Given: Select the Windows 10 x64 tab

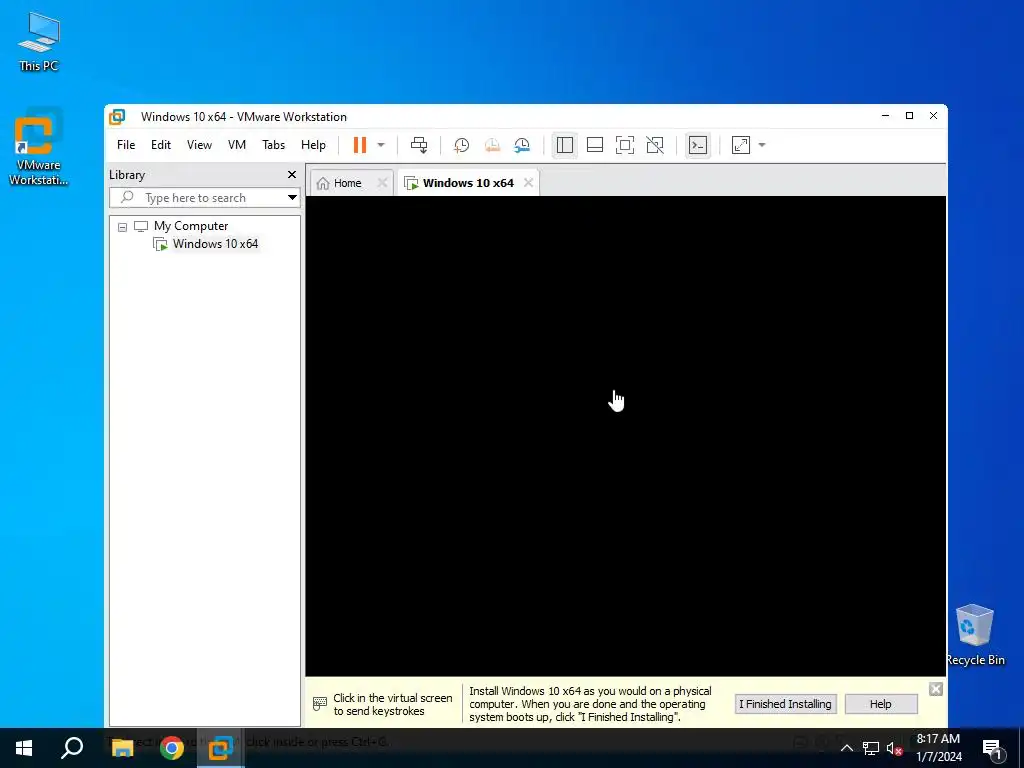Looking at the screenshot, I should click(x=468, y=184).
